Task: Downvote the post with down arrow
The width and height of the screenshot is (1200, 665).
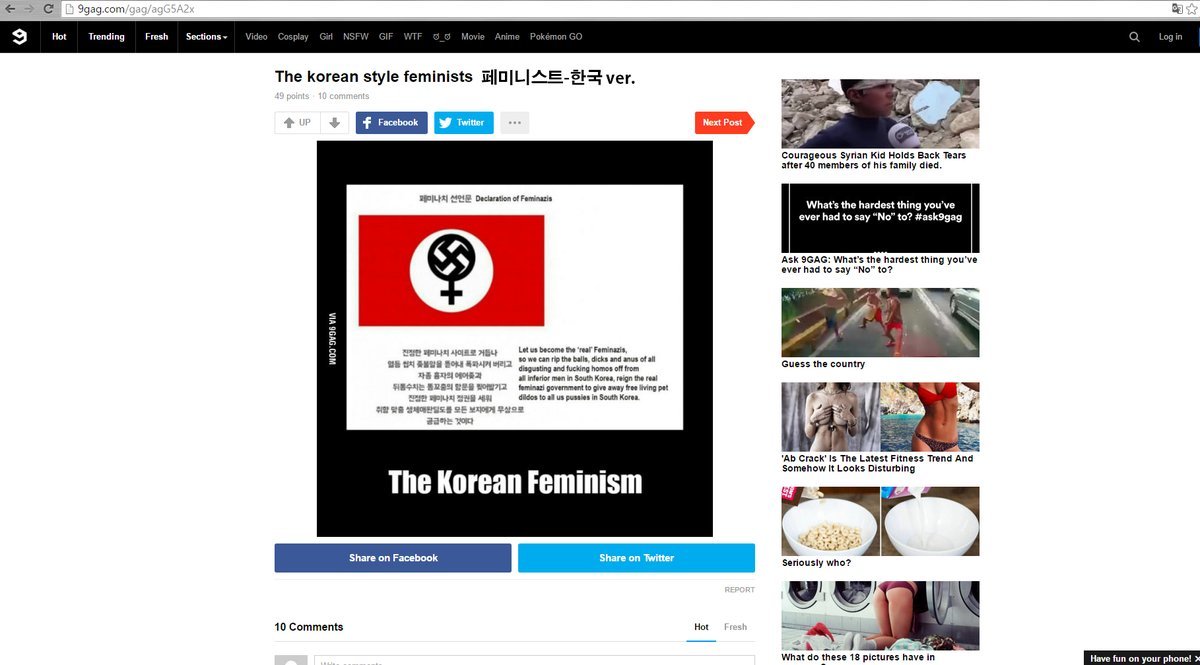Action: [335, 123]
